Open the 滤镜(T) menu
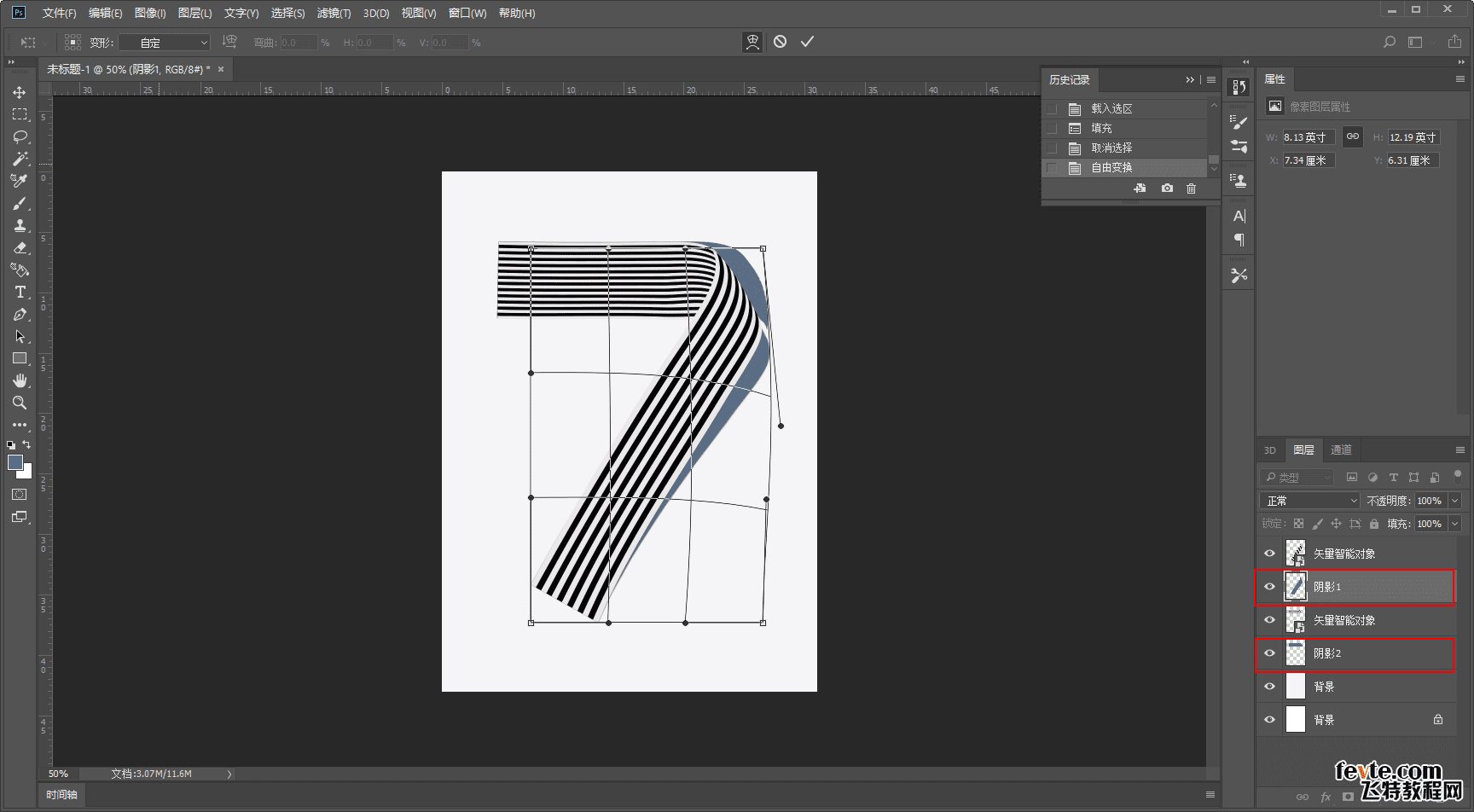Viewport: 1474px width, 812px height. tap(334, 13)
